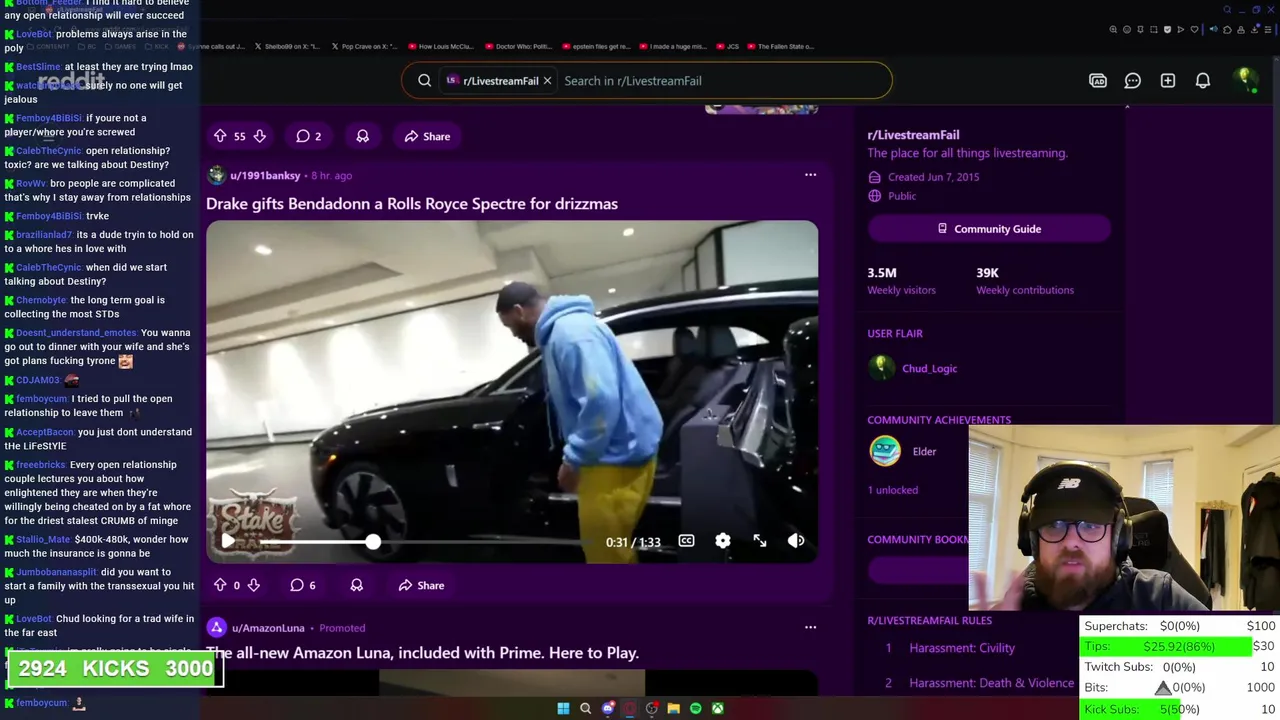
Task: Open u/1991banksy profile link
Action: pyautogui.click(x=265, y=175)
